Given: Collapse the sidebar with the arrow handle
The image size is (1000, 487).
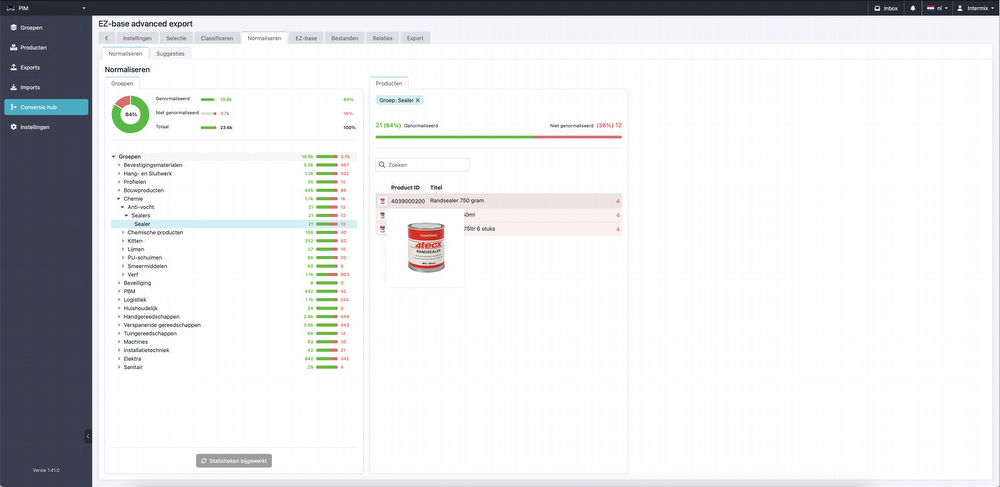Looking at the screenshot, I should tap(88, 436).
